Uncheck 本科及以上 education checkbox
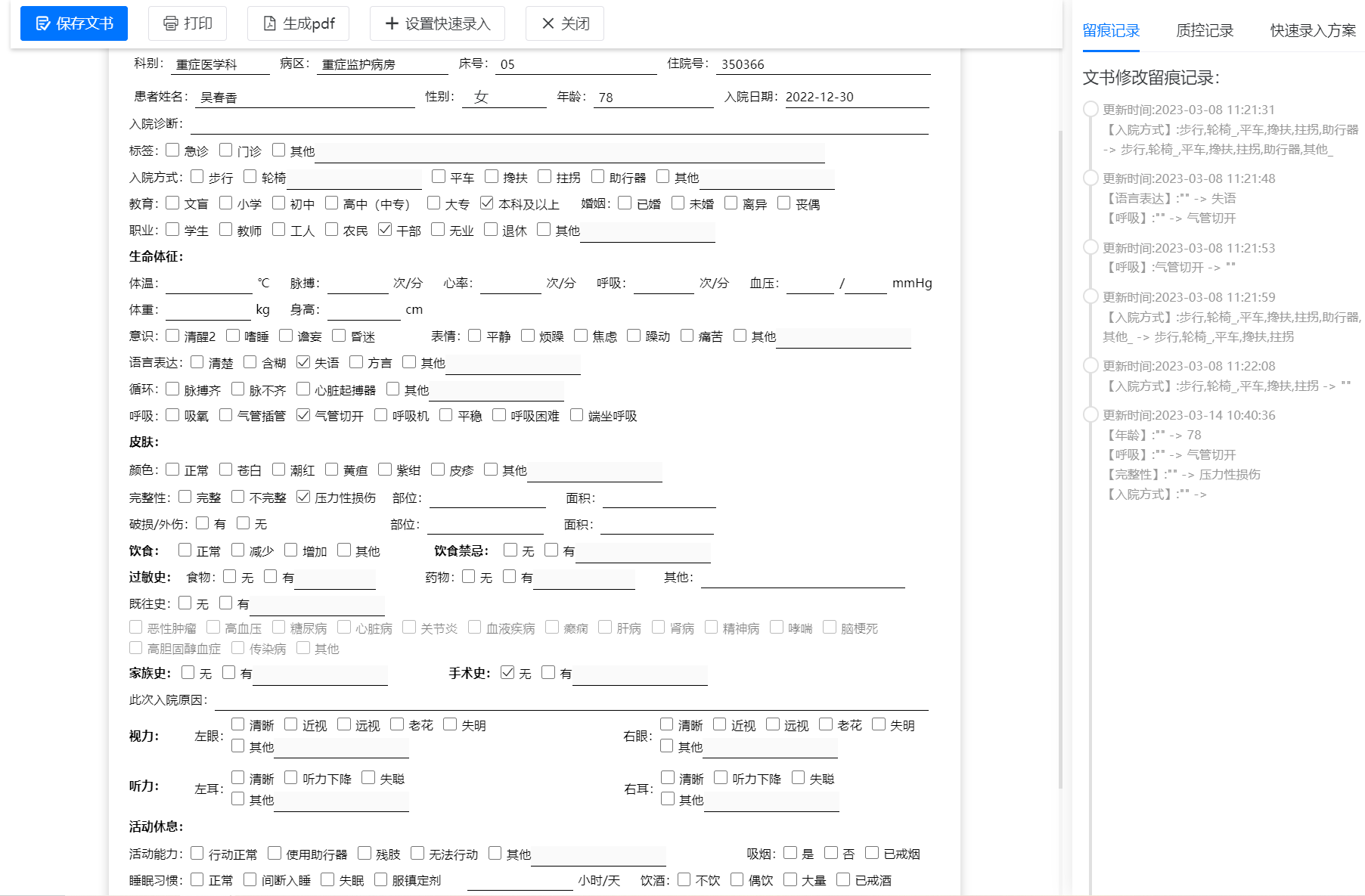The width and height of the screenshot is (1365, 896). point(486,203)
